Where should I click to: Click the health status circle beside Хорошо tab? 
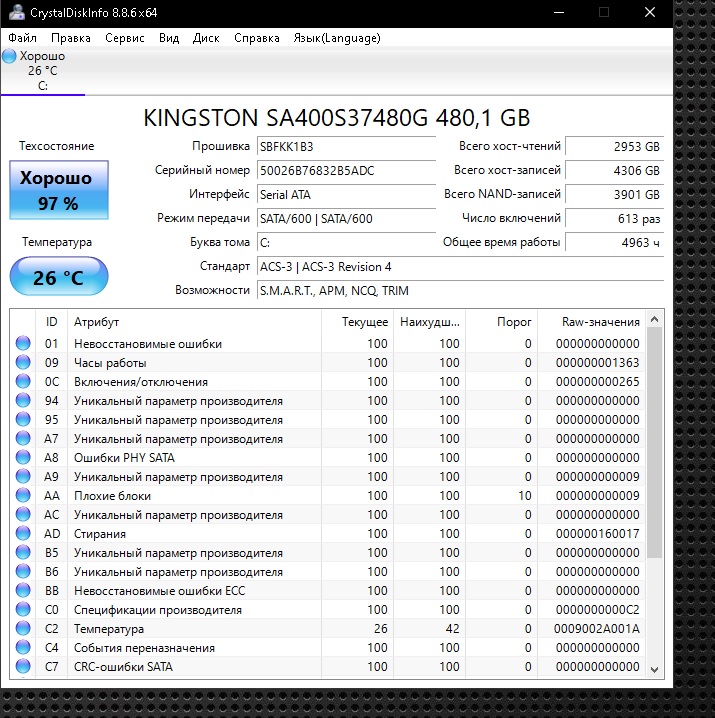tap(9, 56)
